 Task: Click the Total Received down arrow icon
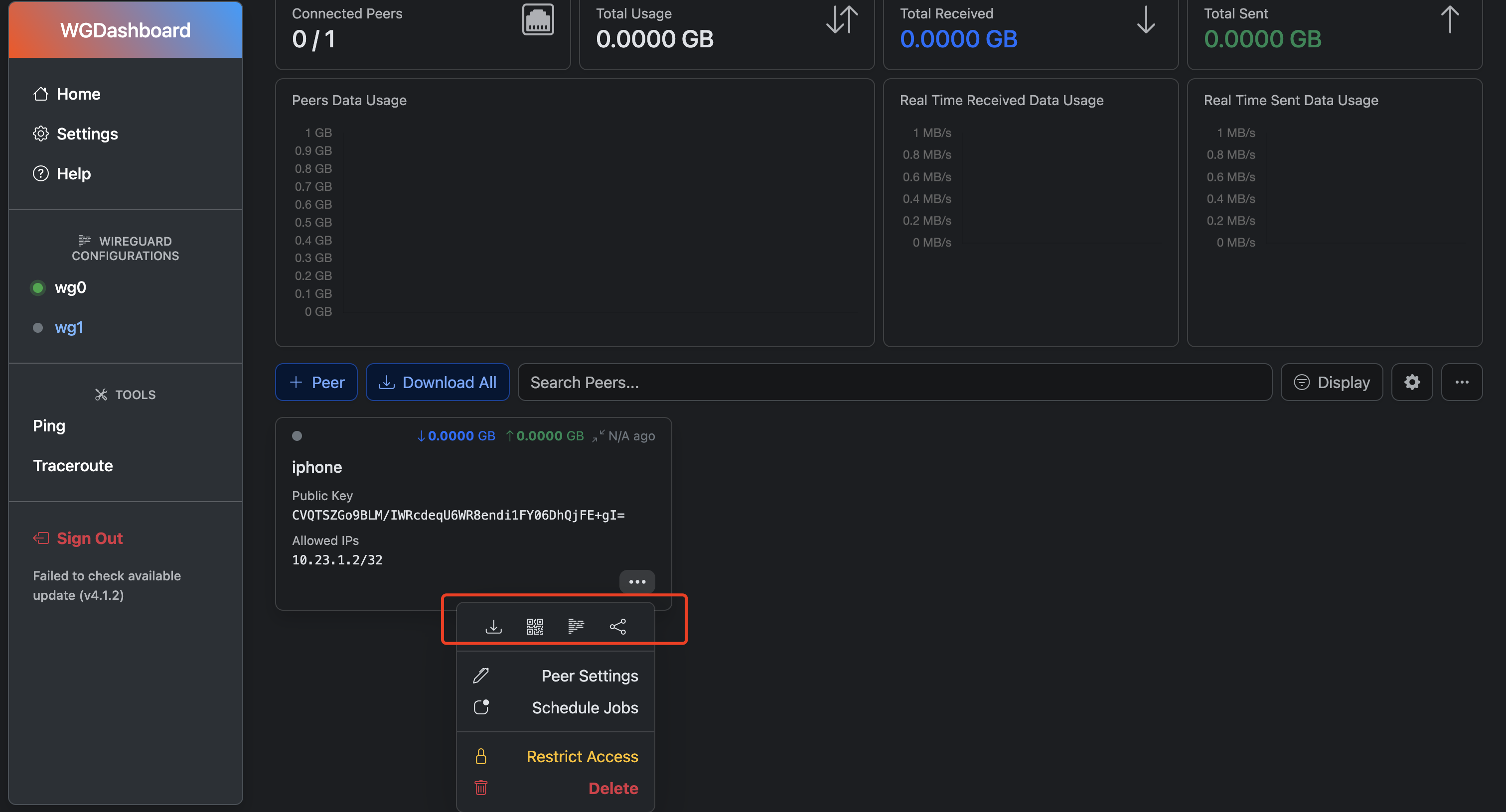[x=1146, y=20]
